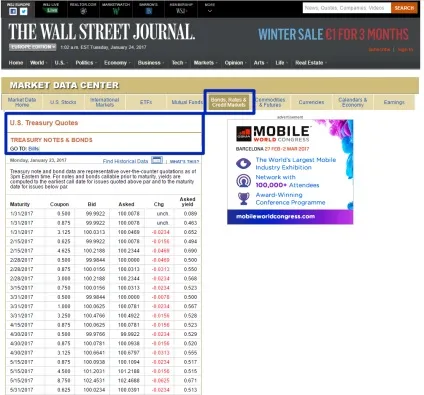Click the Monday, January 23, 2017 date text

(38, 160)
